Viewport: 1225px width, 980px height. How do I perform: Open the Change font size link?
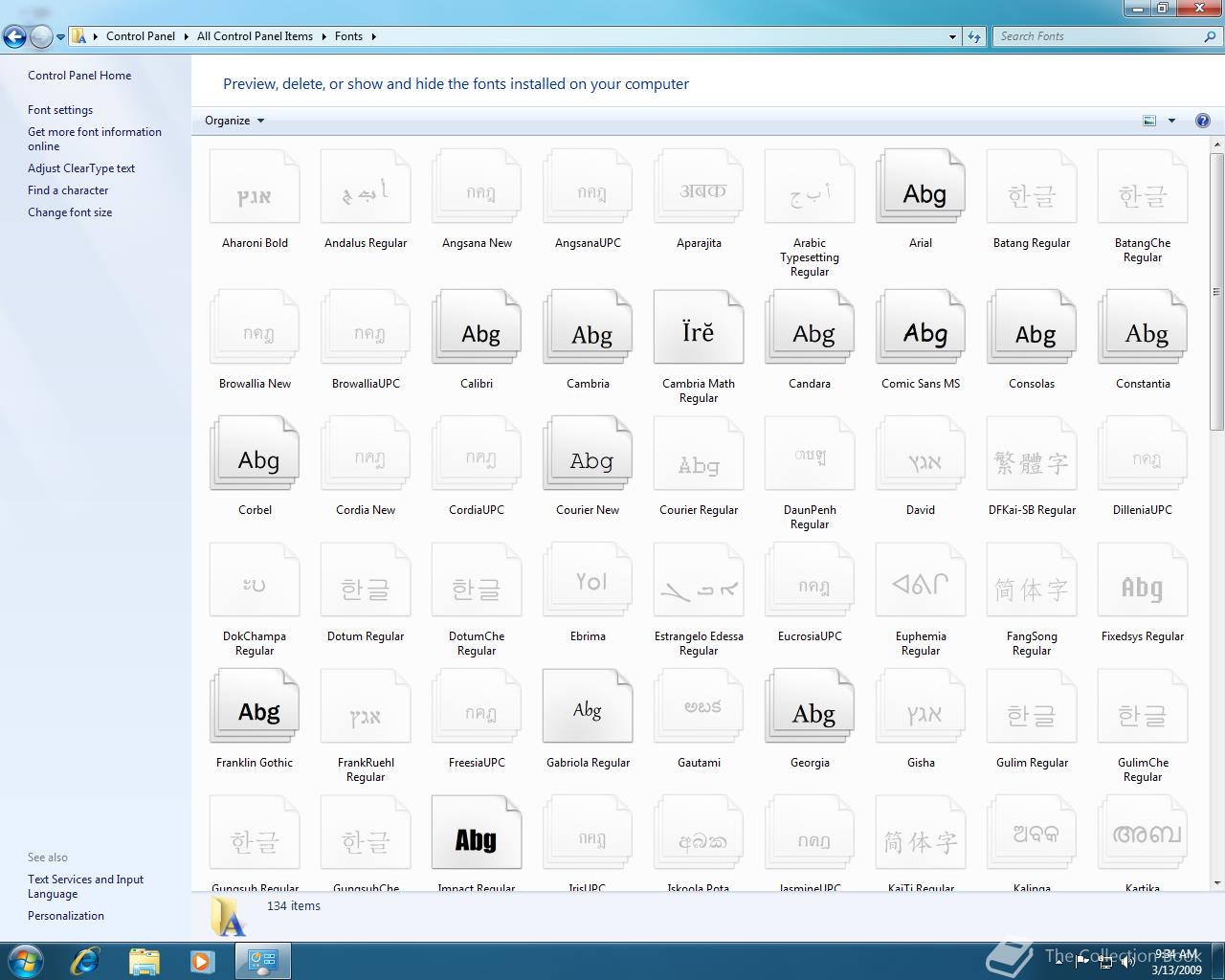click(70, 212)
